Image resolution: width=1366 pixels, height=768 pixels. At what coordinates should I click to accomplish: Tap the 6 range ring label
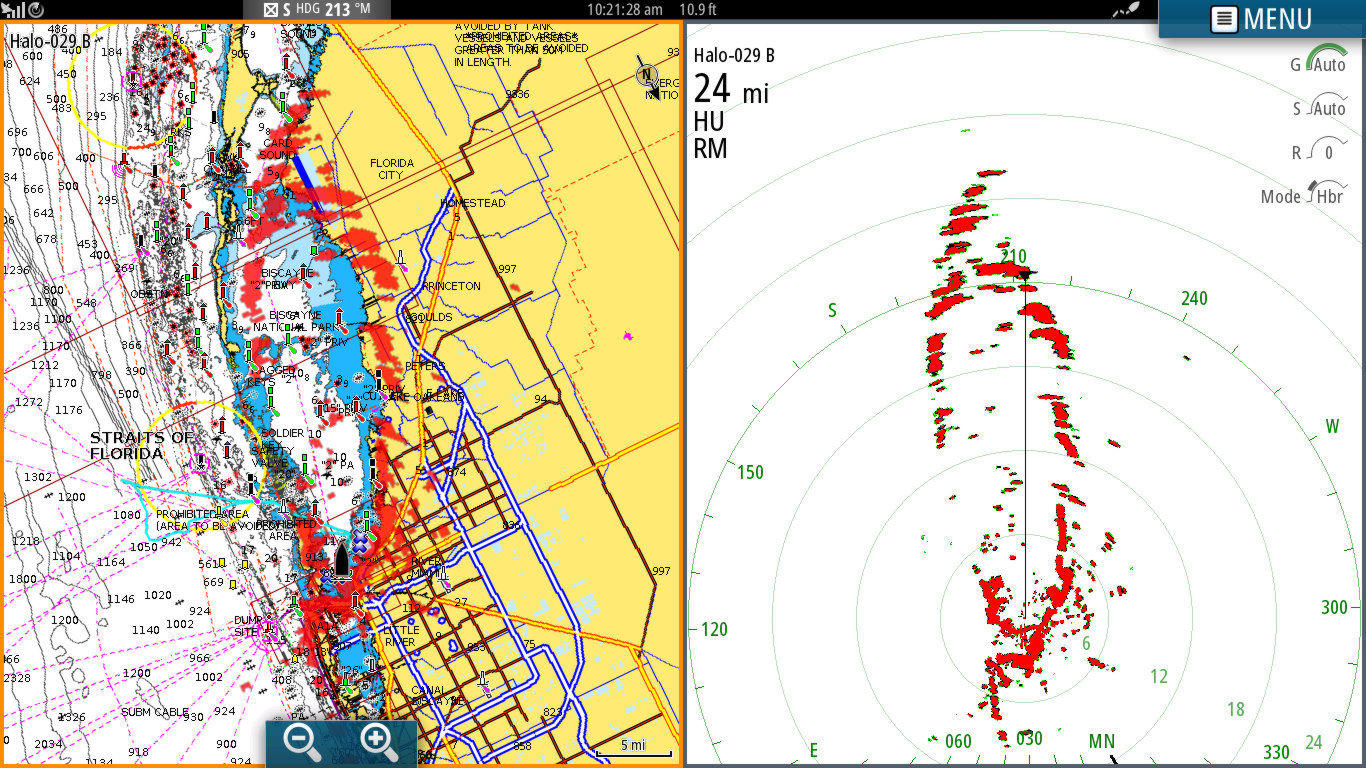1086,644
